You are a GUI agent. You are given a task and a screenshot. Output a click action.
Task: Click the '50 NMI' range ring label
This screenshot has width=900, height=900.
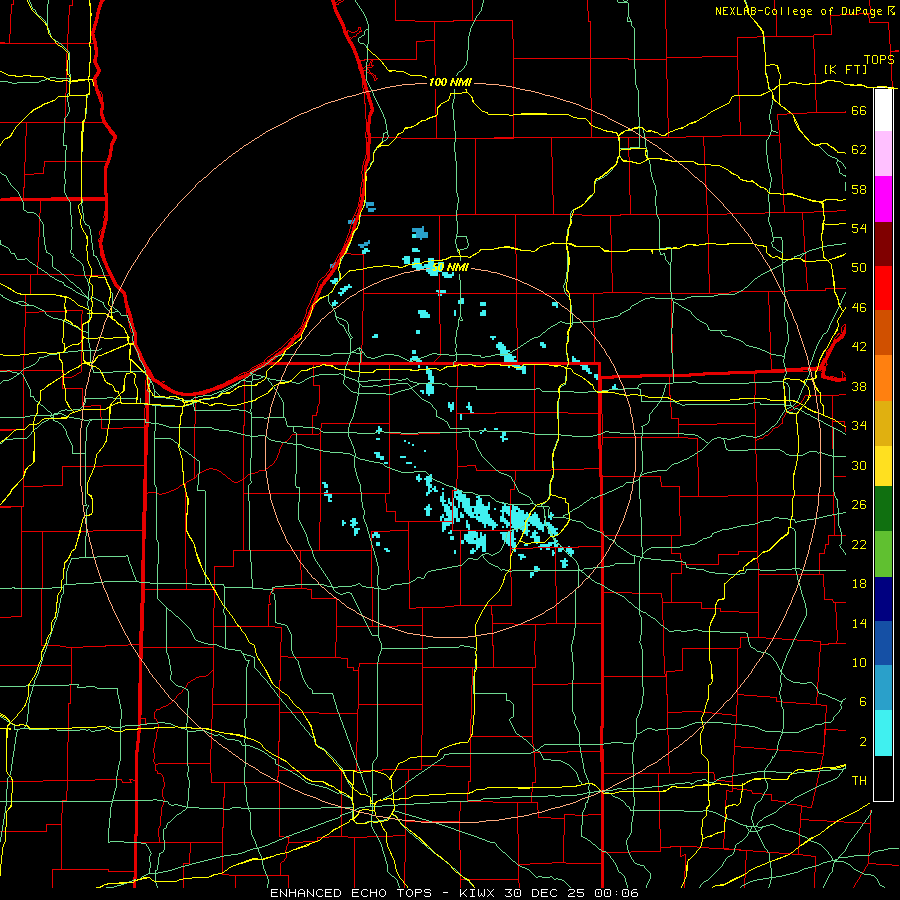tap(450, 267)
